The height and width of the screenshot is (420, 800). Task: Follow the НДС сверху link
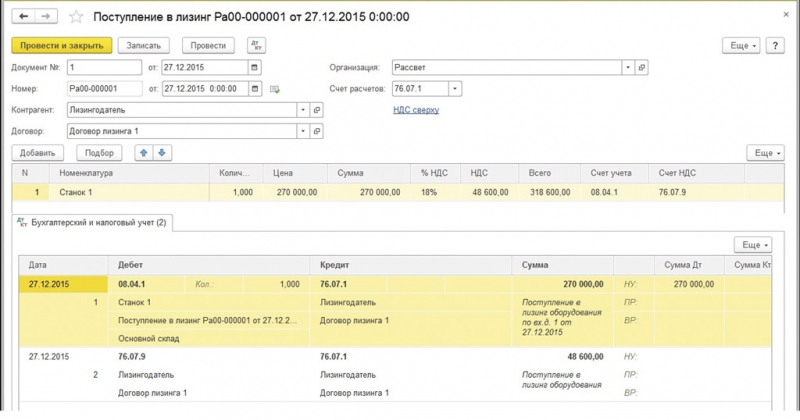[x=416, y=110]
